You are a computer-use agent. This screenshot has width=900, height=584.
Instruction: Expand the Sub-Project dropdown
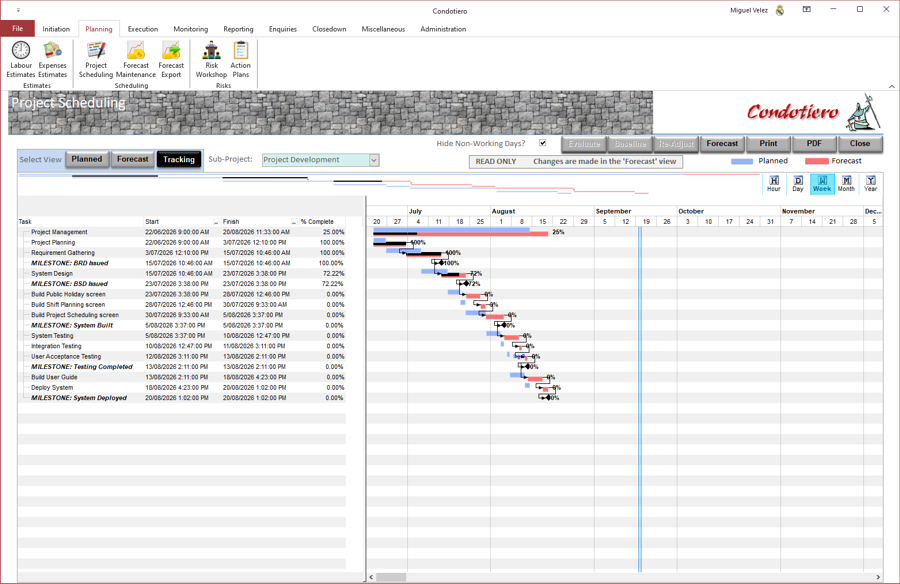point(374,160)
